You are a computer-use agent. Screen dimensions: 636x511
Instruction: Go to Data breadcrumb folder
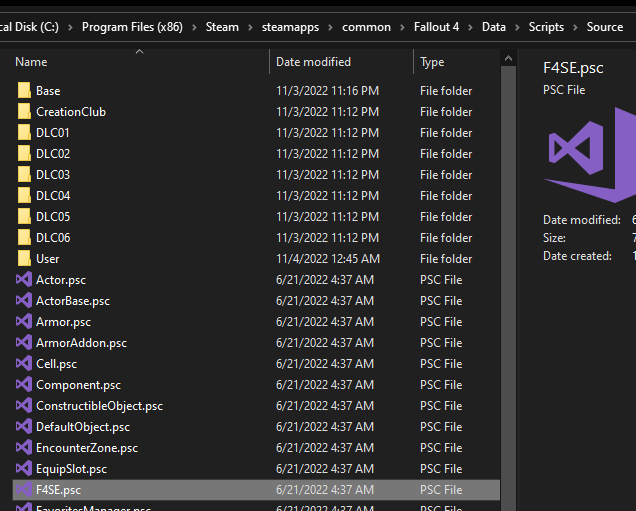click(494, 27)
